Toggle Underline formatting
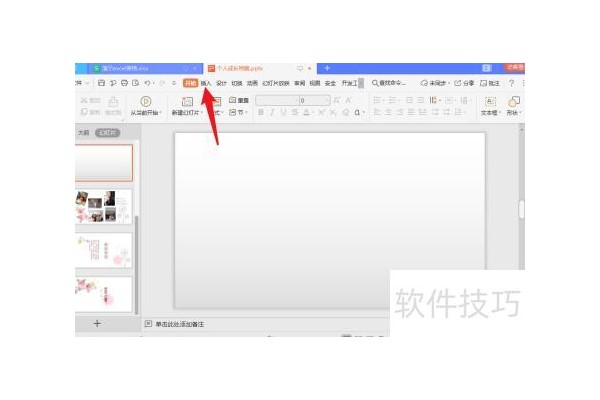 click(284, 112)
